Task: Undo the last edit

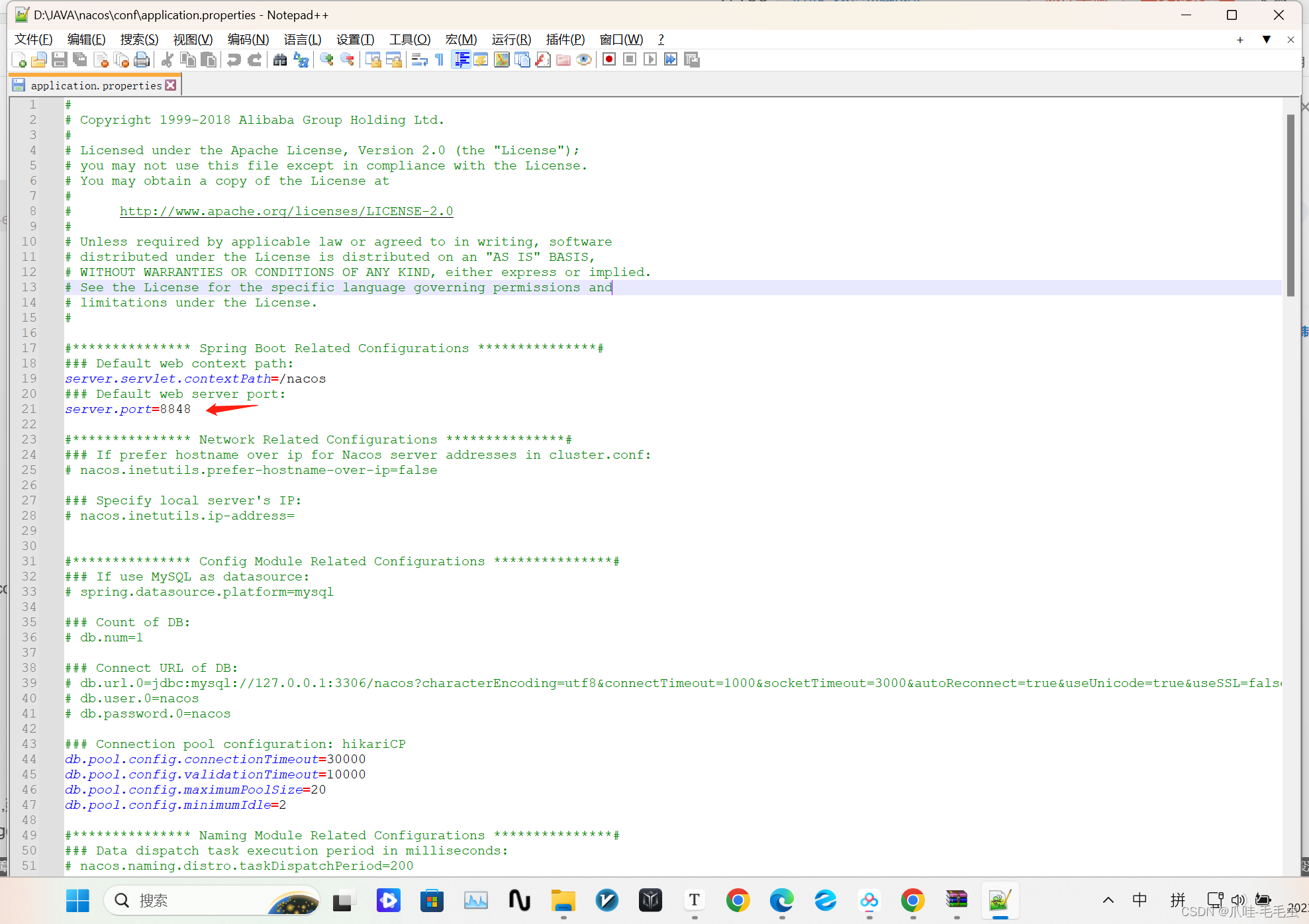Action: pyautogui.click(x=234, y=60)
